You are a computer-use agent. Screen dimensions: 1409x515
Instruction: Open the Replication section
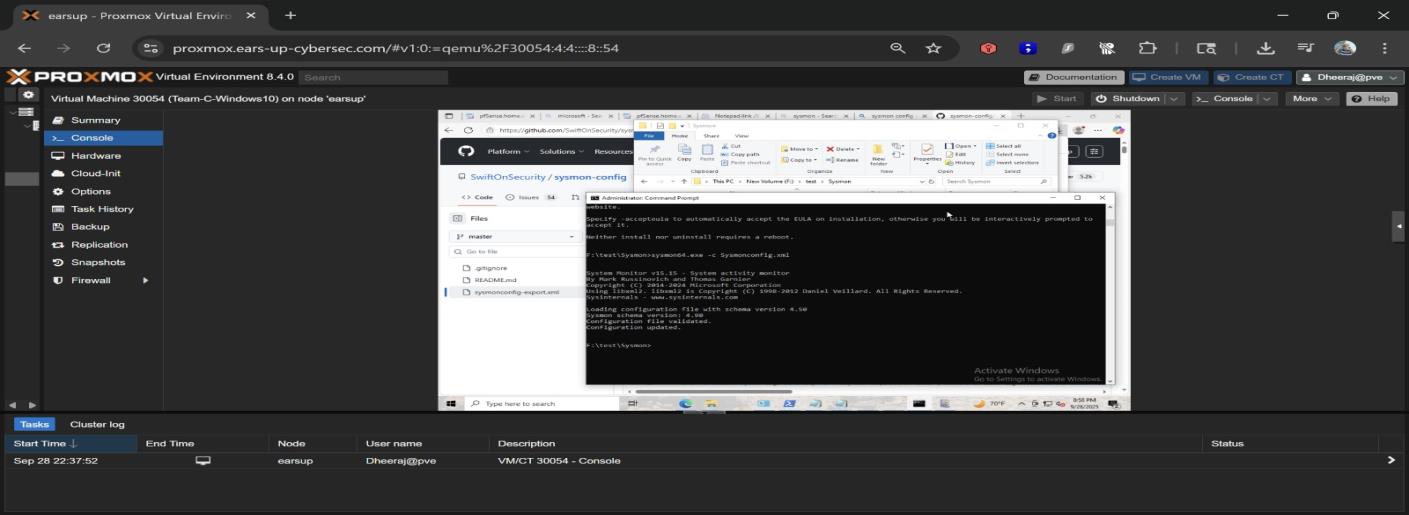coord(103,244)
